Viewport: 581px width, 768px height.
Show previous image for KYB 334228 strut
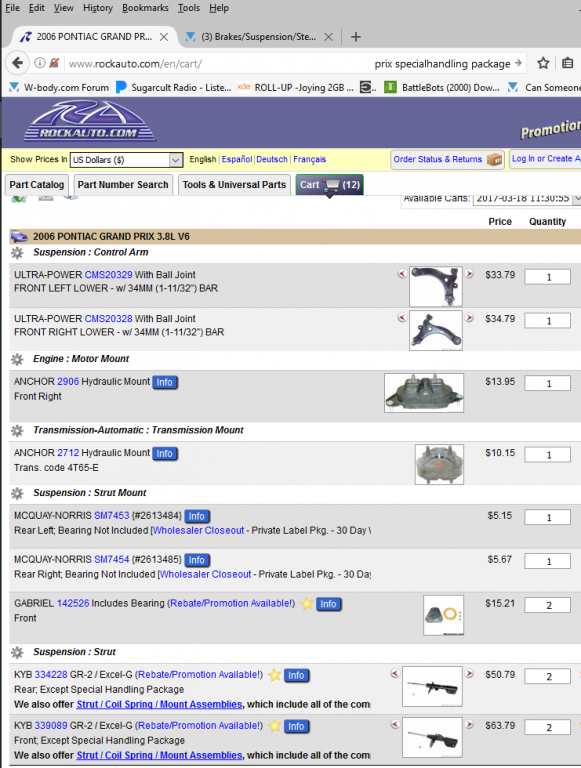(395, 673)
